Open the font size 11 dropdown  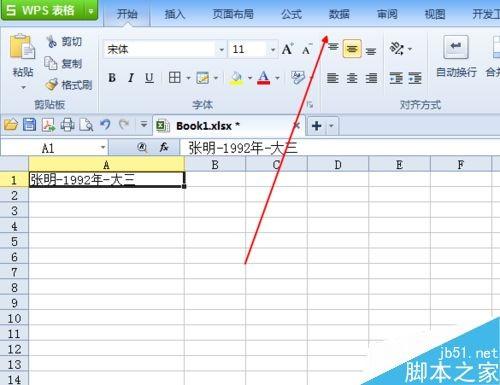pyautogui.click(x=273, y=50)
